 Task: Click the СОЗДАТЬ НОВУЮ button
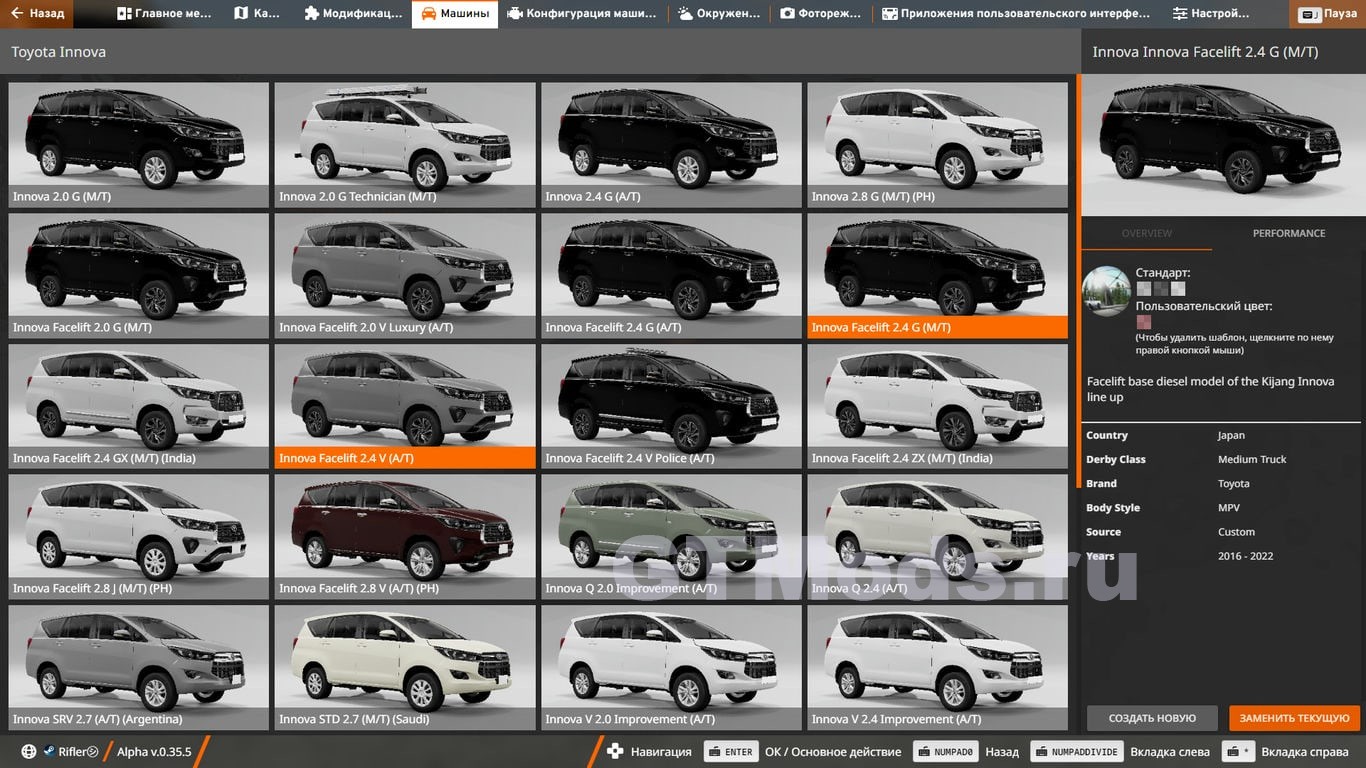[x=1152, y=718]
